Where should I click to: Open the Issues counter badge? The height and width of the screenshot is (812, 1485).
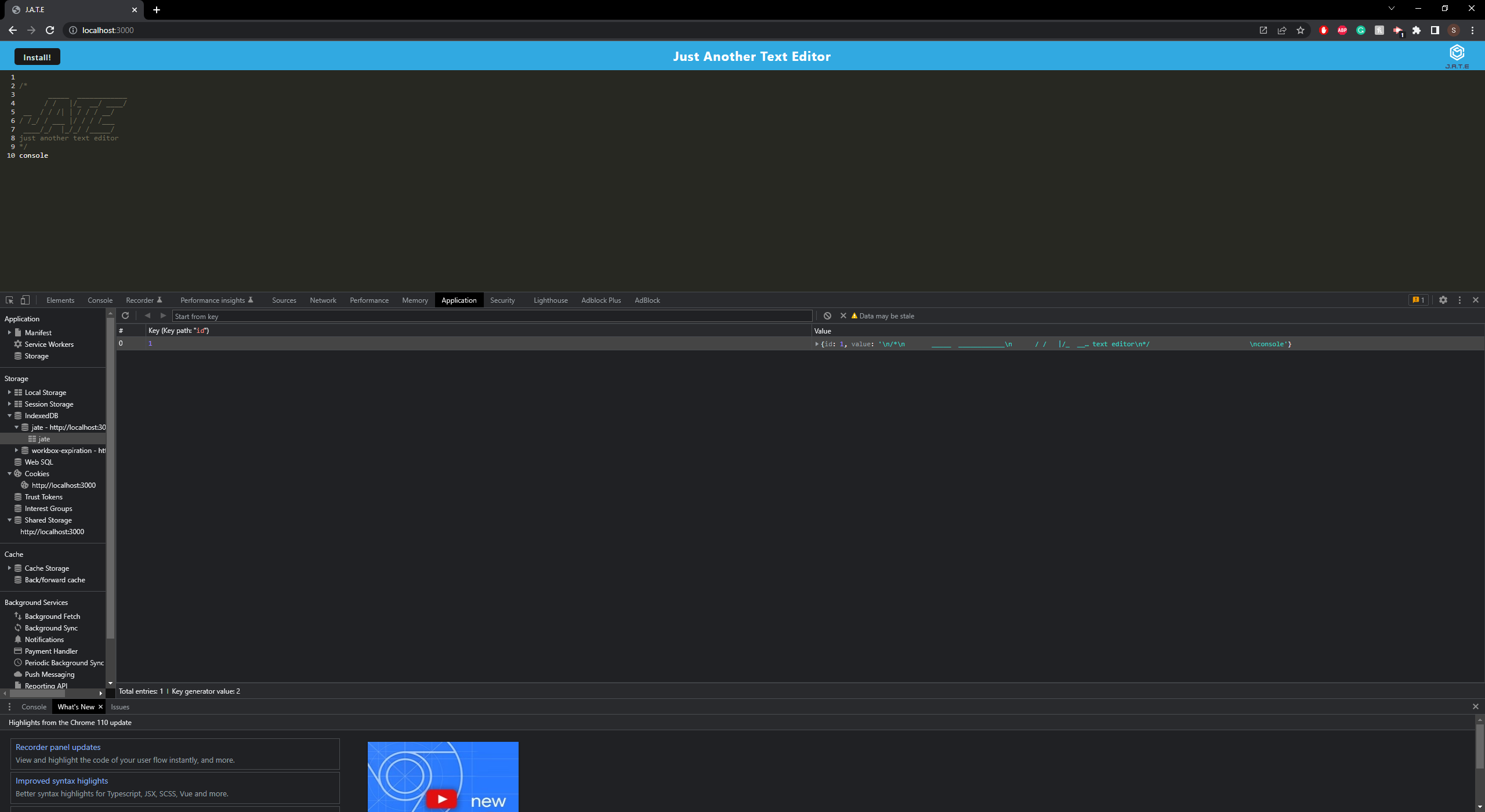click(x=1418, y=300)
